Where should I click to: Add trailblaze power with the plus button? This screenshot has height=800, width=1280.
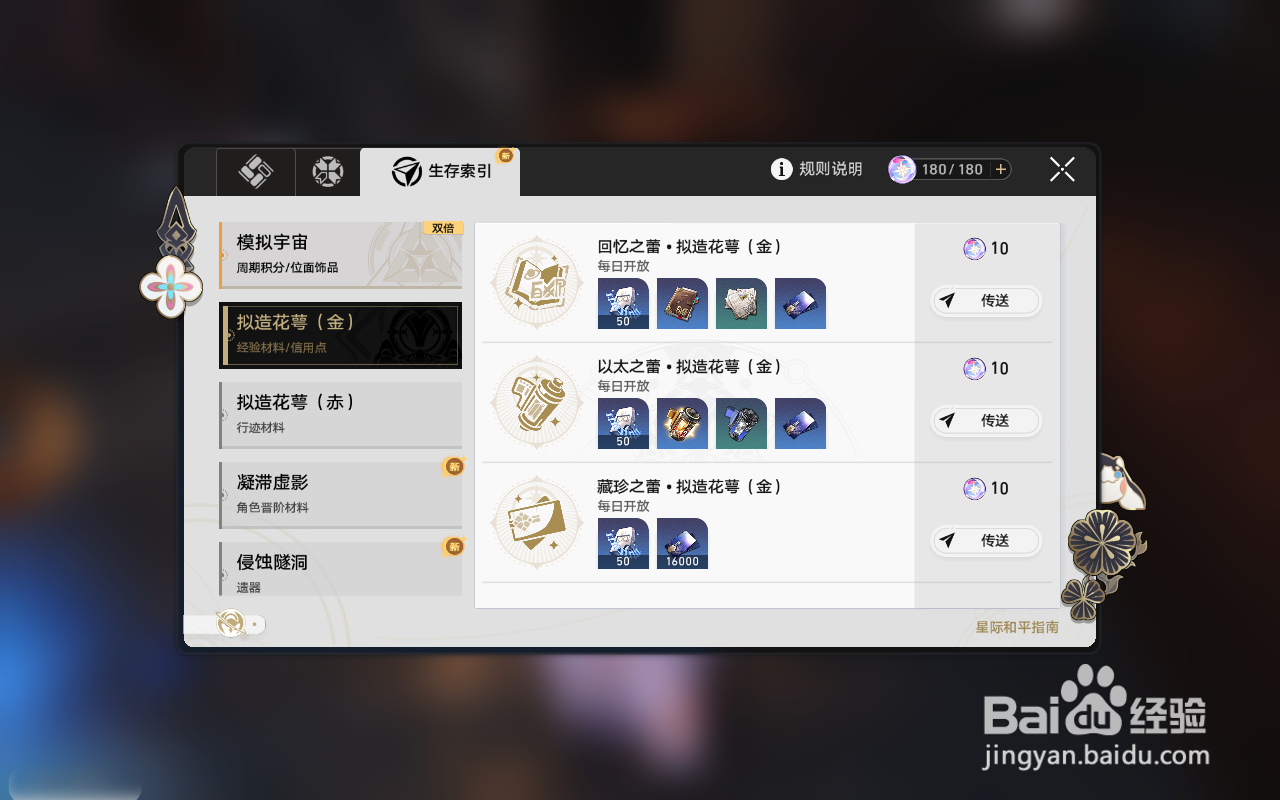[1000, 169]
